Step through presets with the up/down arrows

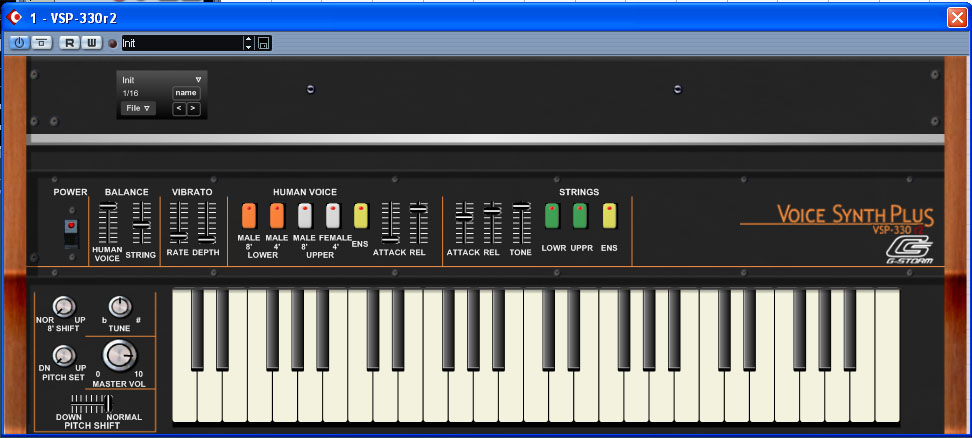[249, 43]
